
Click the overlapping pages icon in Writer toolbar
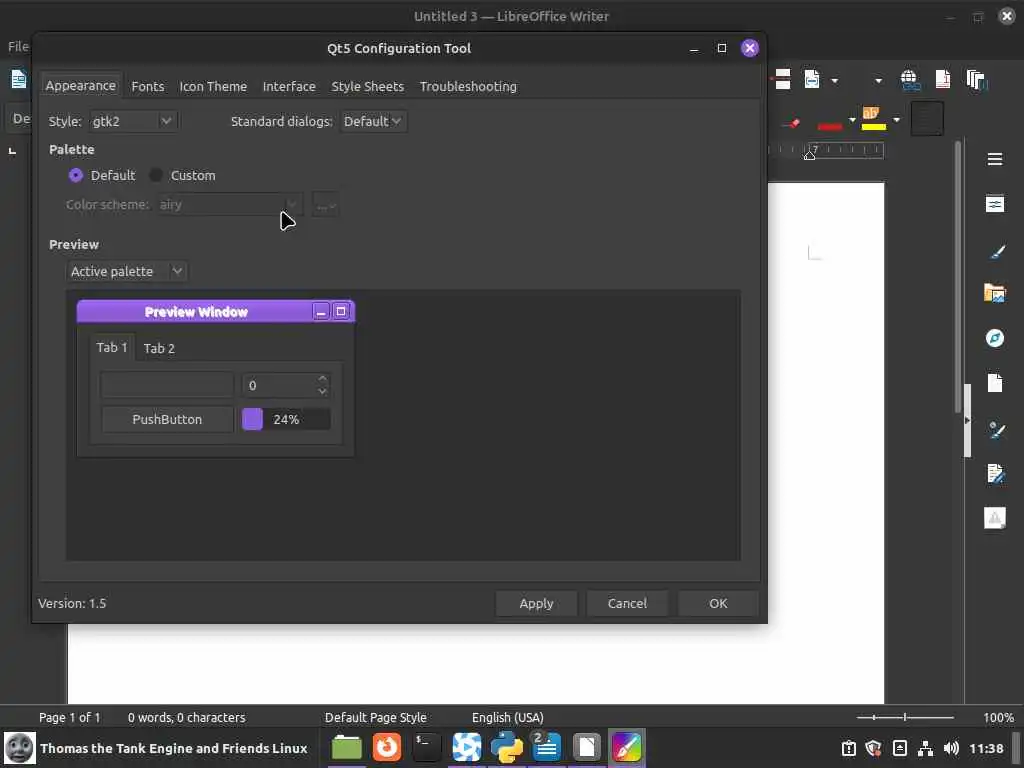[x=977, y=80]
